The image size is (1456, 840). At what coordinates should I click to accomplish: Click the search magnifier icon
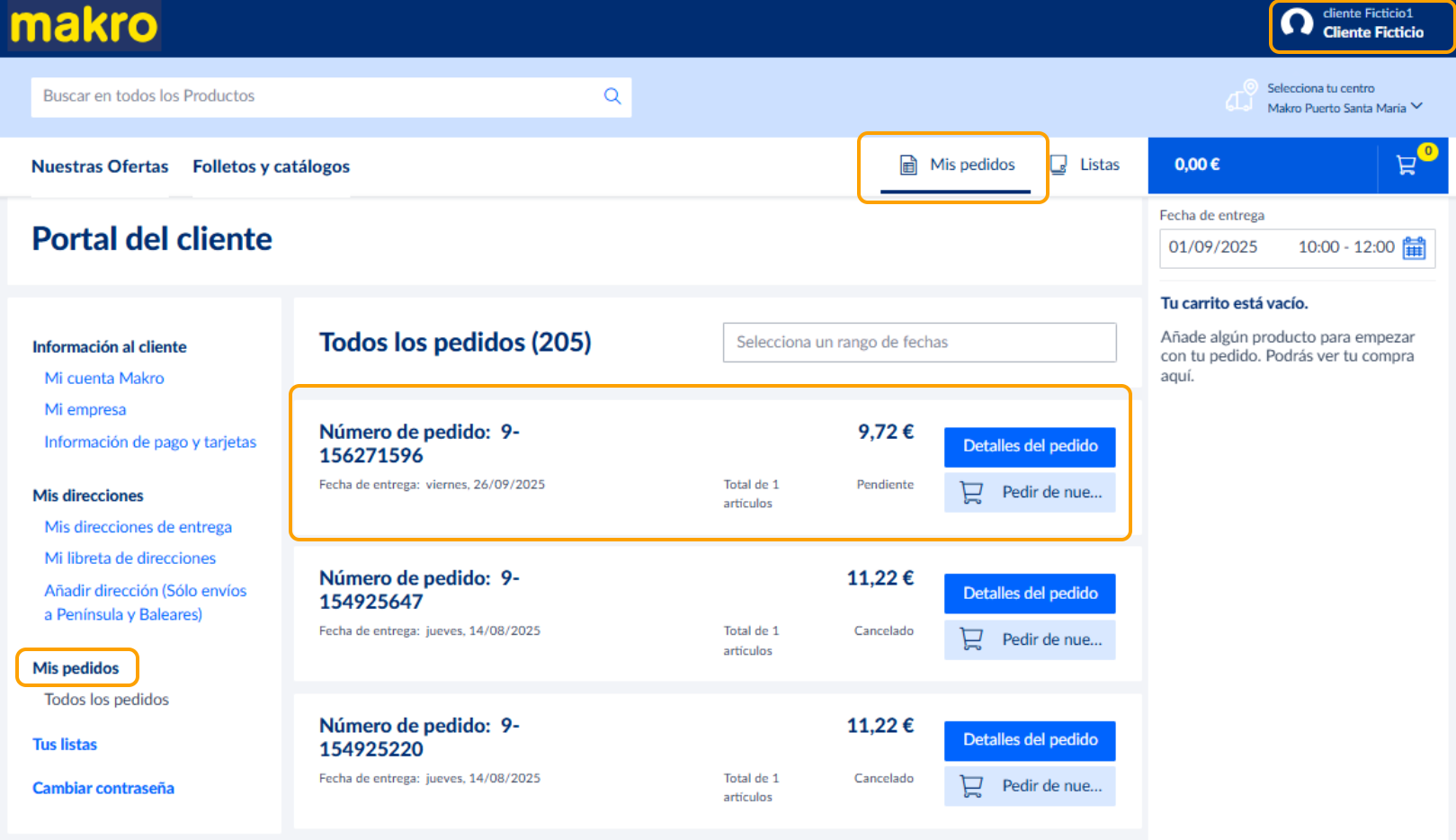pos(612,96)
